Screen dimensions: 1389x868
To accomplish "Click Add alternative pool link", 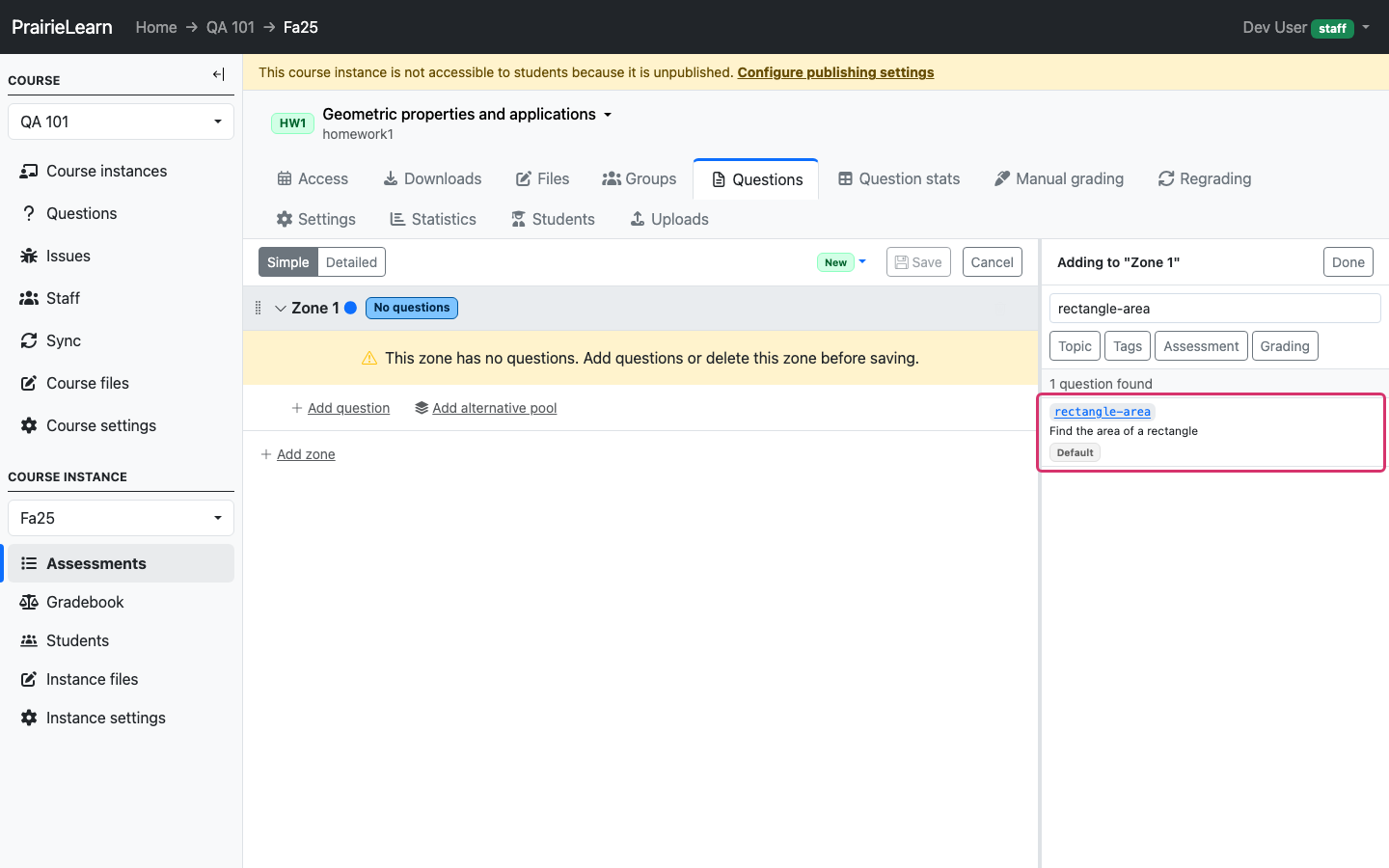I will 486,408.
